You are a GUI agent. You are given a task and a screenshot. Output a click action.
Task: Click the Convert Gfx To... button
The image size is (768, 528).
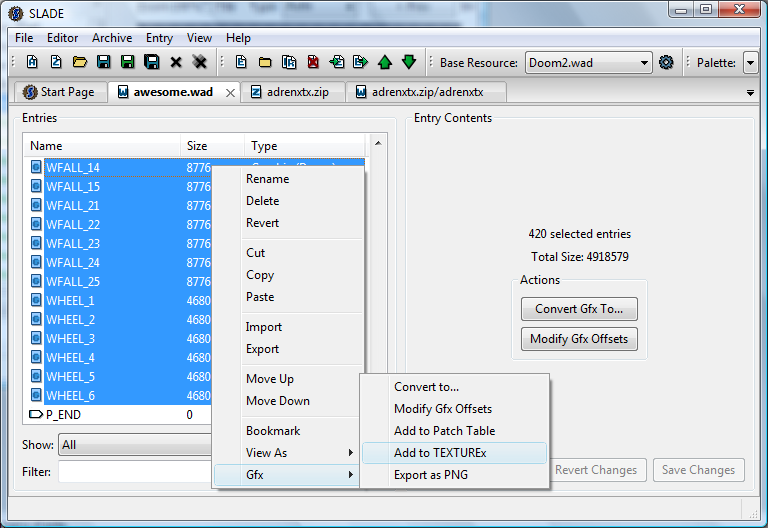pos(579,309)
